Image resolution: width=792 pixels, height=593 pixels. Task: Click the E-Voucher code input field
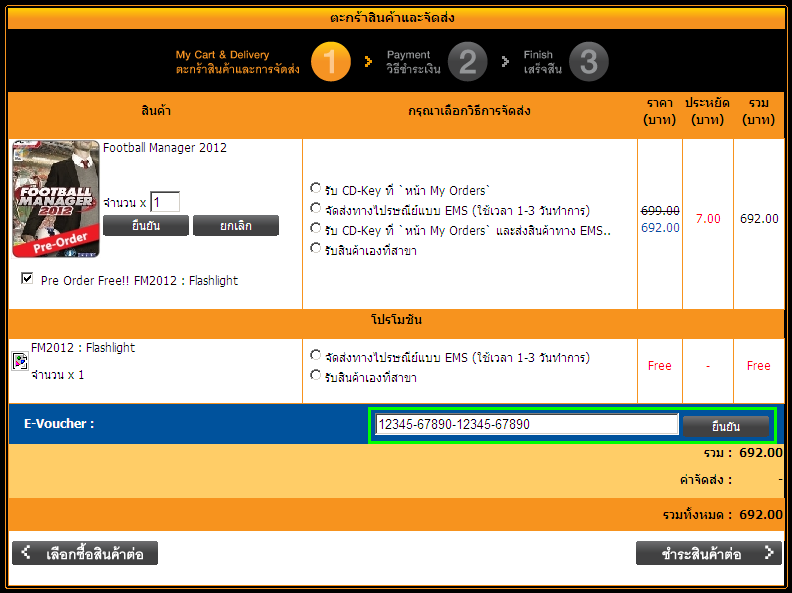526,424
